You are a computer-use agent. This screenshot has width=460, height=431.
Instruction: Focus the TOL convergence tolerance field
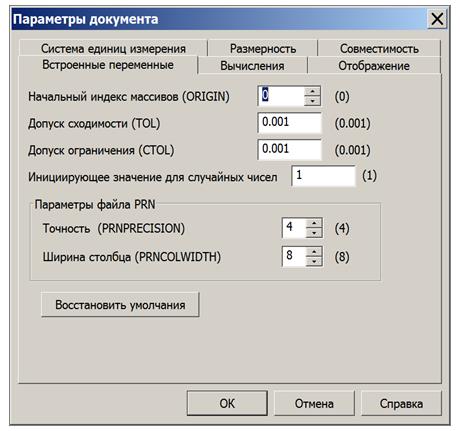[289, 123]
